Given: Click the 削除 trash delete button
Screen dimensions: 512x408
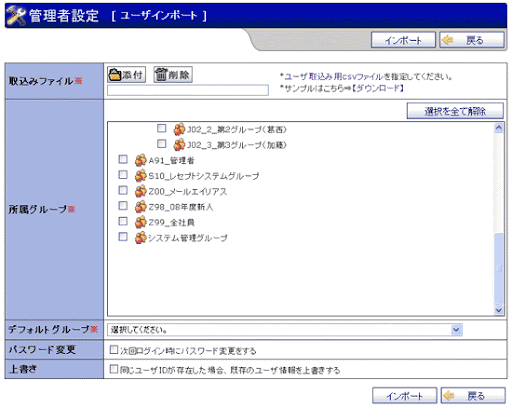Looking at the screenshot, I should click(173, 75).
